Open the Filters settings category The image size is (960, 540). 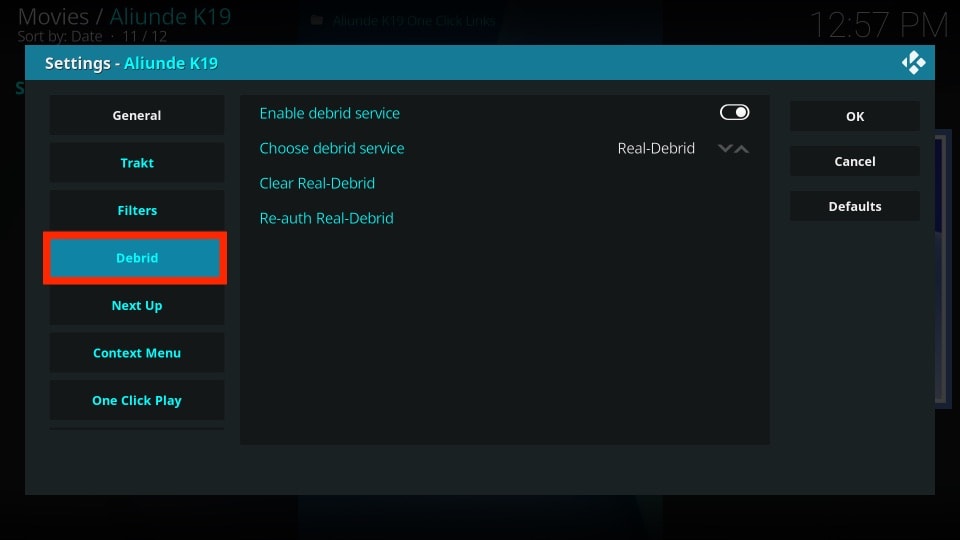coord(137,210)
